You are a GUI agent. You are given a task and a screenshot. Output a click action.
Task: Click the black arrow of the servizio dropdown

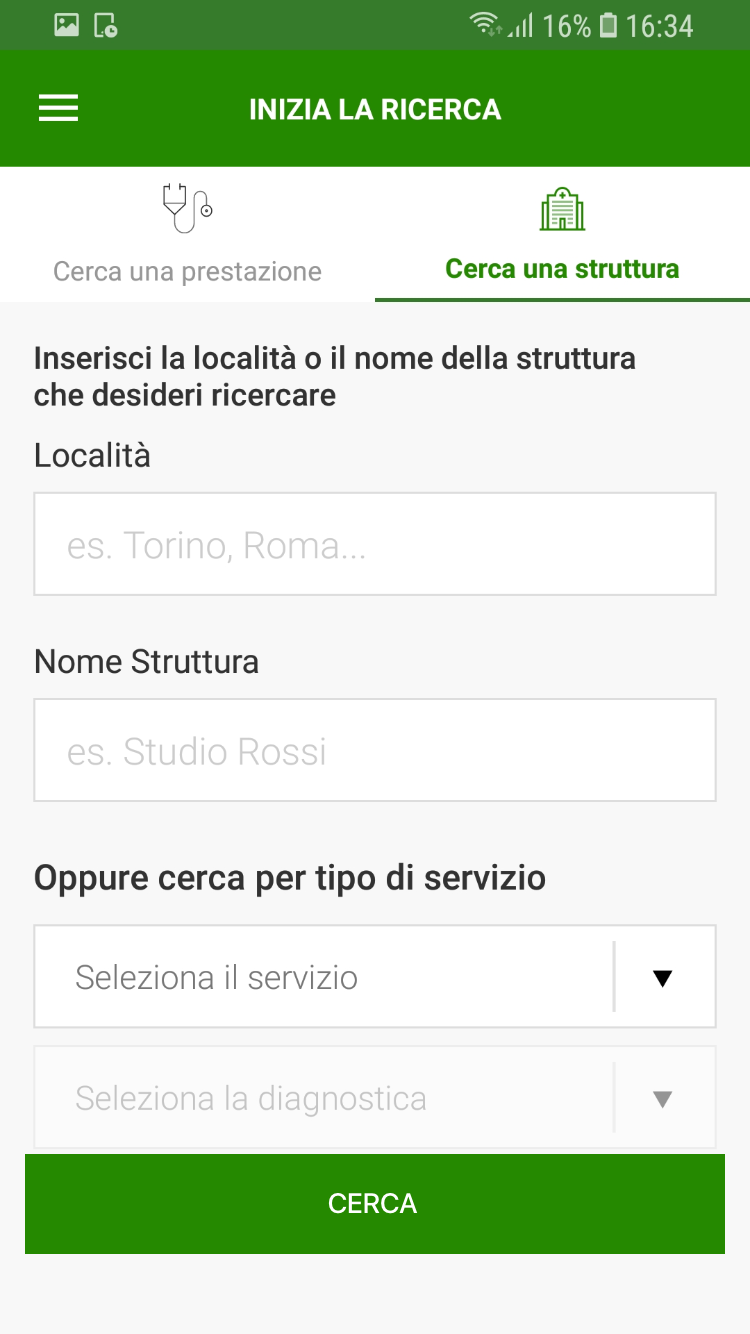tap(662, 978)
